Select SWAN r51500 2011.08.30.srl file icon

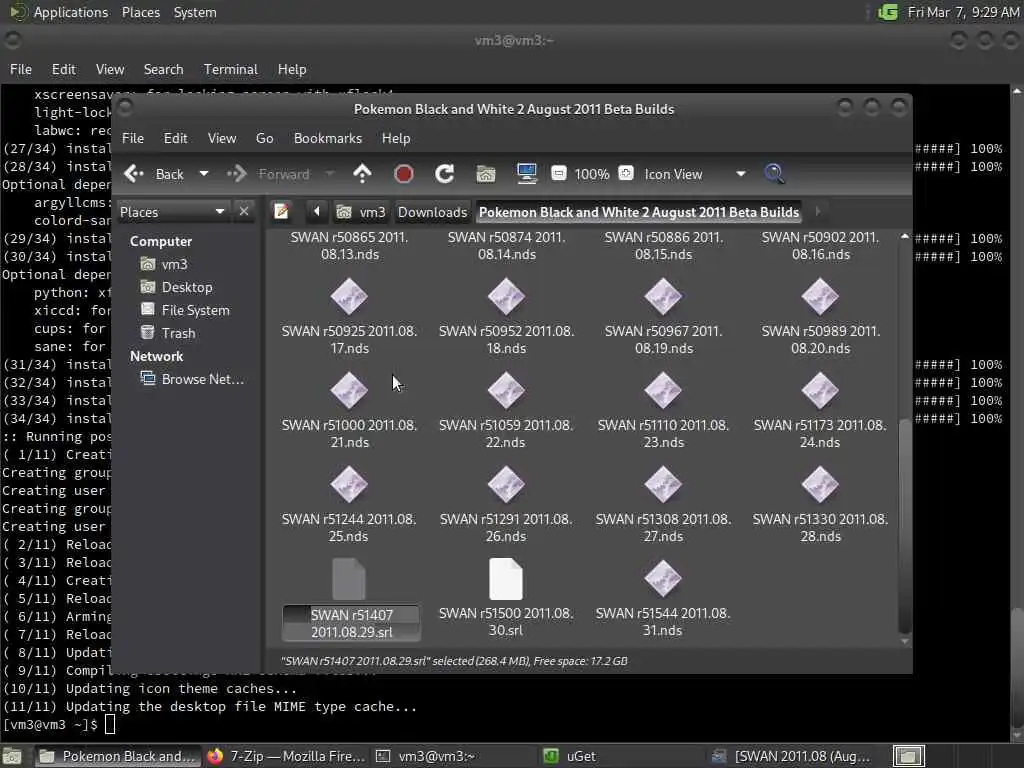[x=506, y=579]
